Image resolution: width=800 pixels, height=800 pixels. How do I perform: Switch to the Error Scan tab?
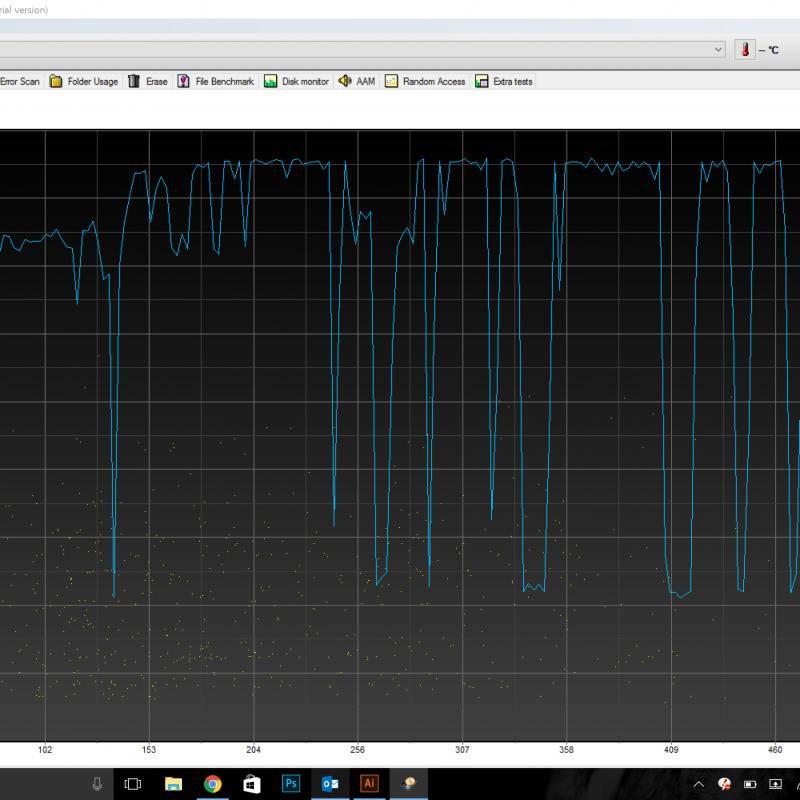pos(20,81)
